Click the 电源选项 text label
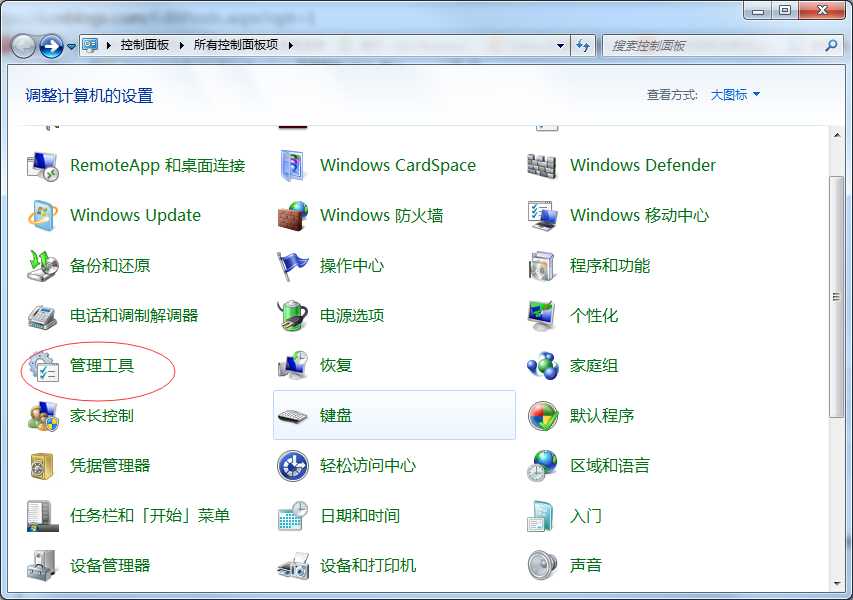The height and width of the screenshot is (600, 853). tap(352, 316)
